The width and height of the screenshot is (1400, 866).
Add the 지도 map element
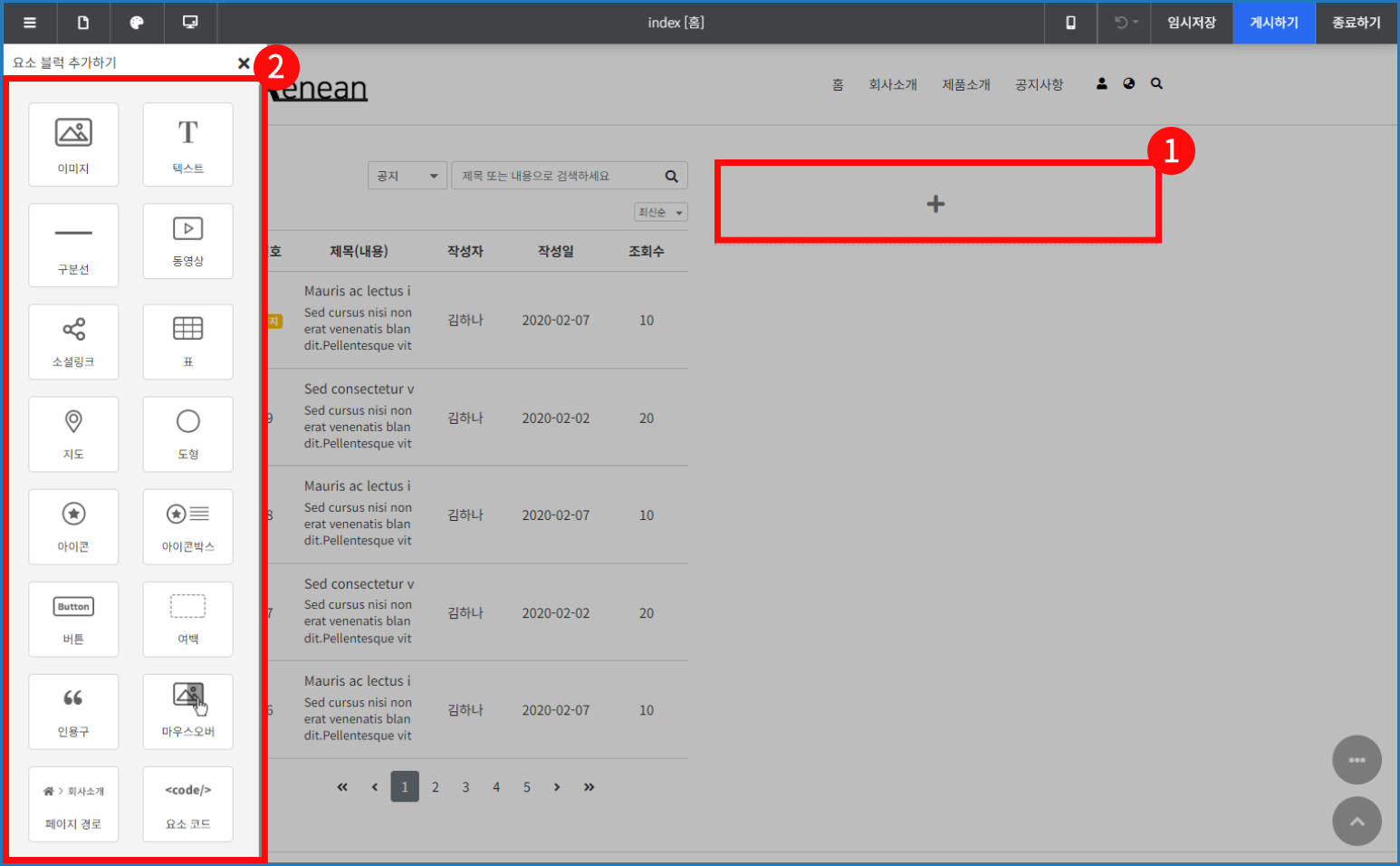pos(73,434)
